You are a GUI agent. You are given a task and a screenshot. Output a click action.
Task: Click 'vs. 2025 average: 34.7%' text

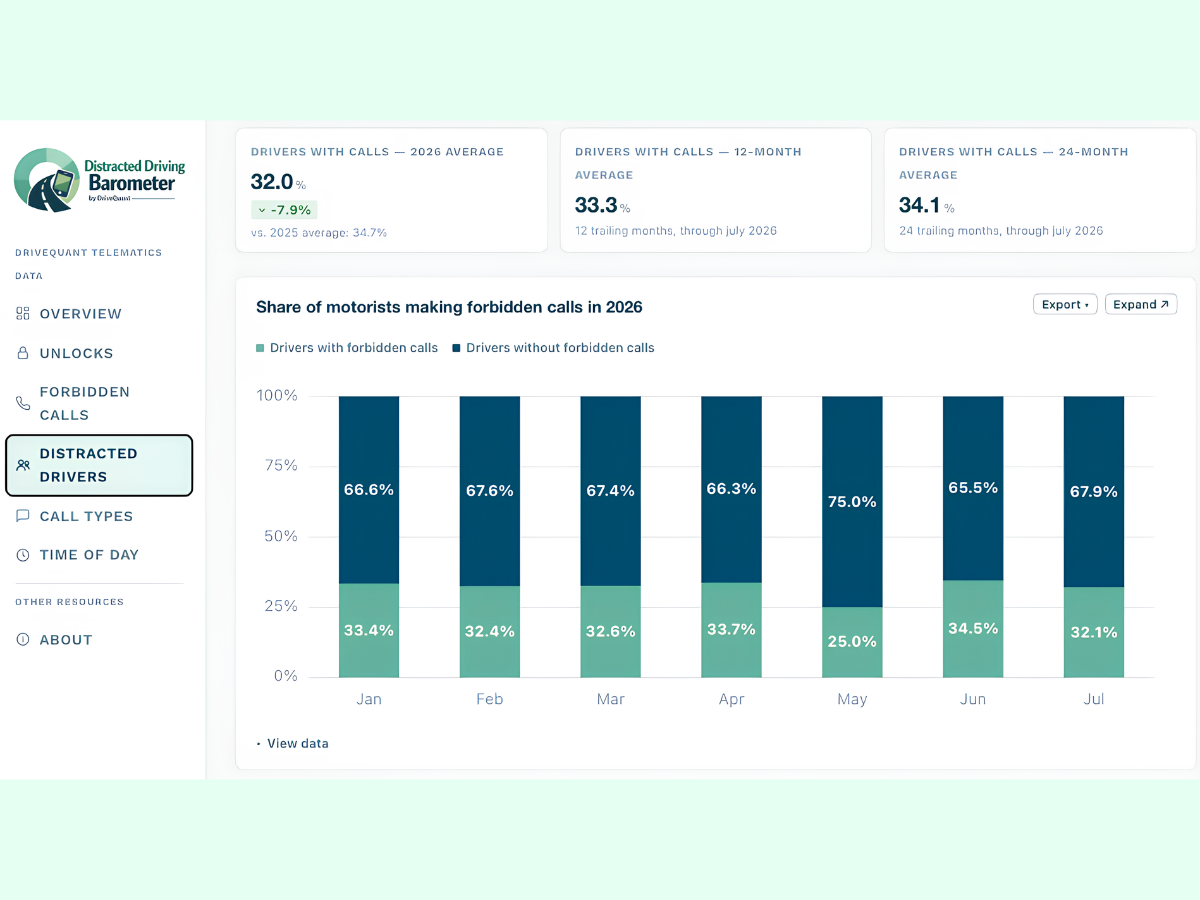319,233
